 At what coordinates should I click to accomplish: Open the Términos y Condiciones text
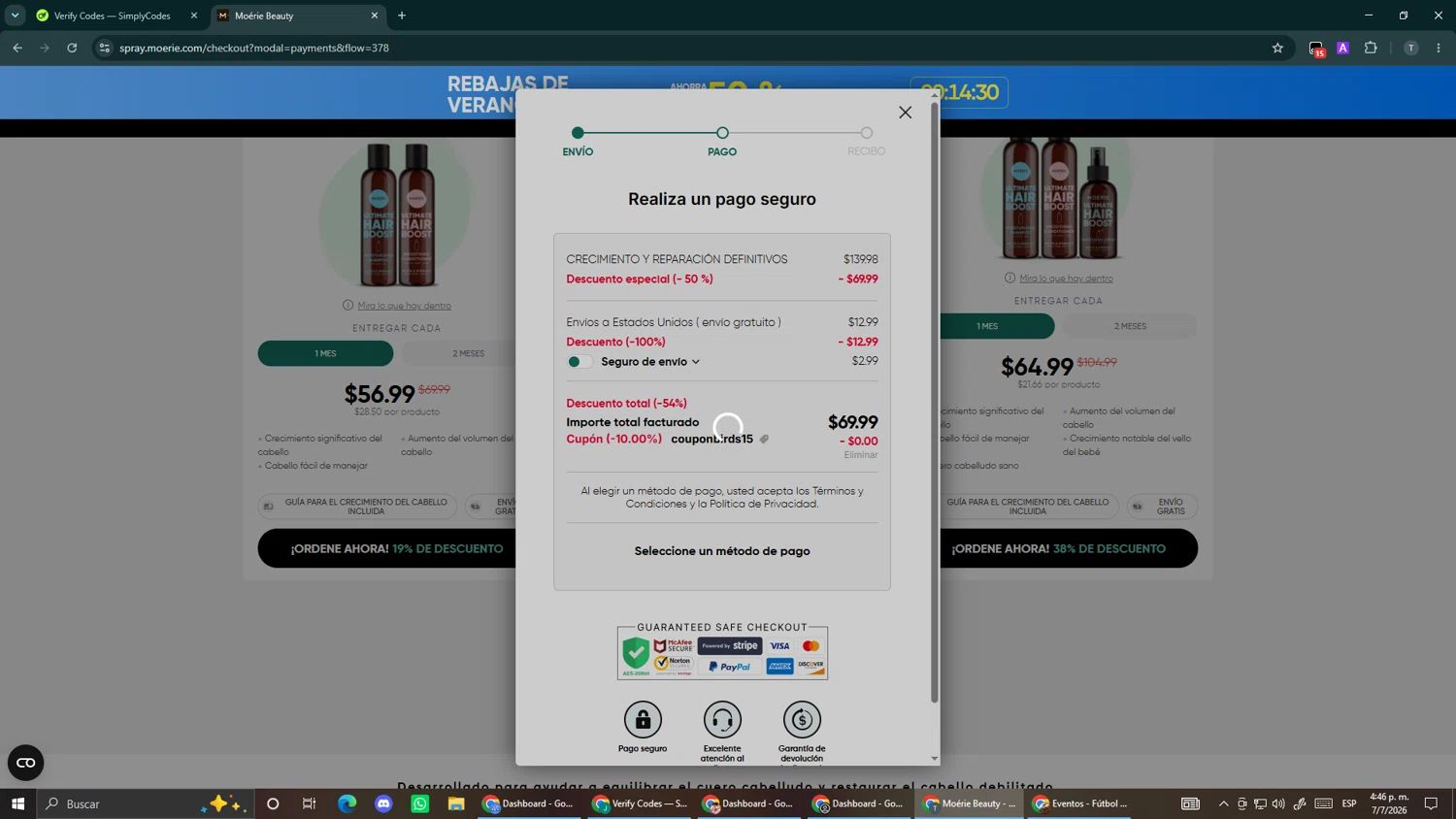pos(744,497)
